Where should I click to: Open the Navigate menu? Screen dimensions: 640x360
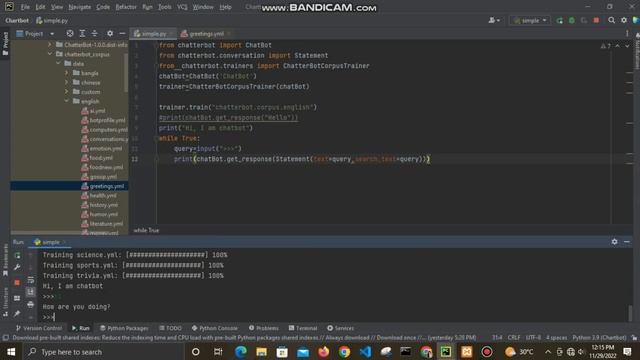click(x=80, y=7)
